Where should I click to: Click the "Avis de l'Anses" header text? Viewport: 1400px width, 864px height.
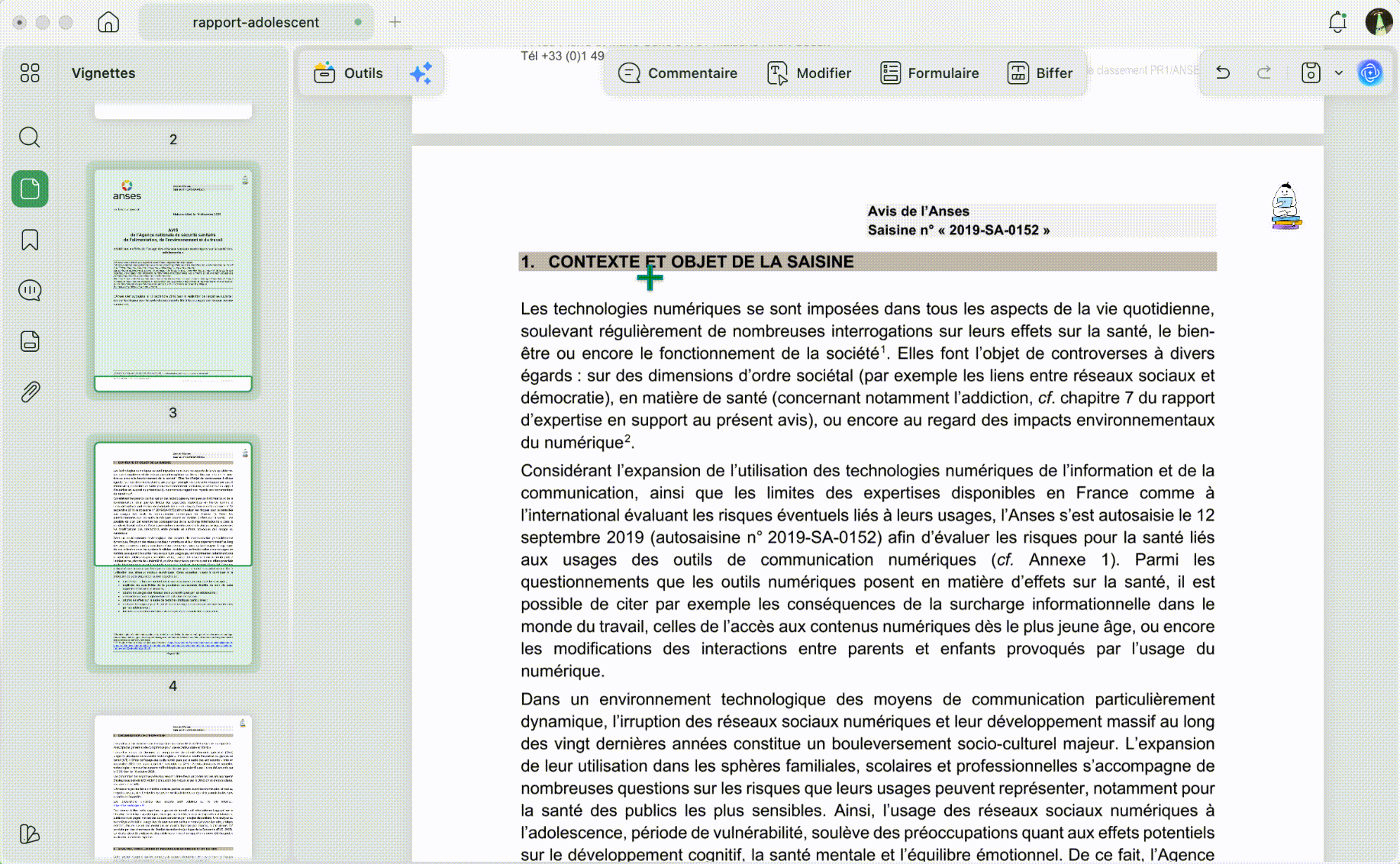(x=918, y=211)
